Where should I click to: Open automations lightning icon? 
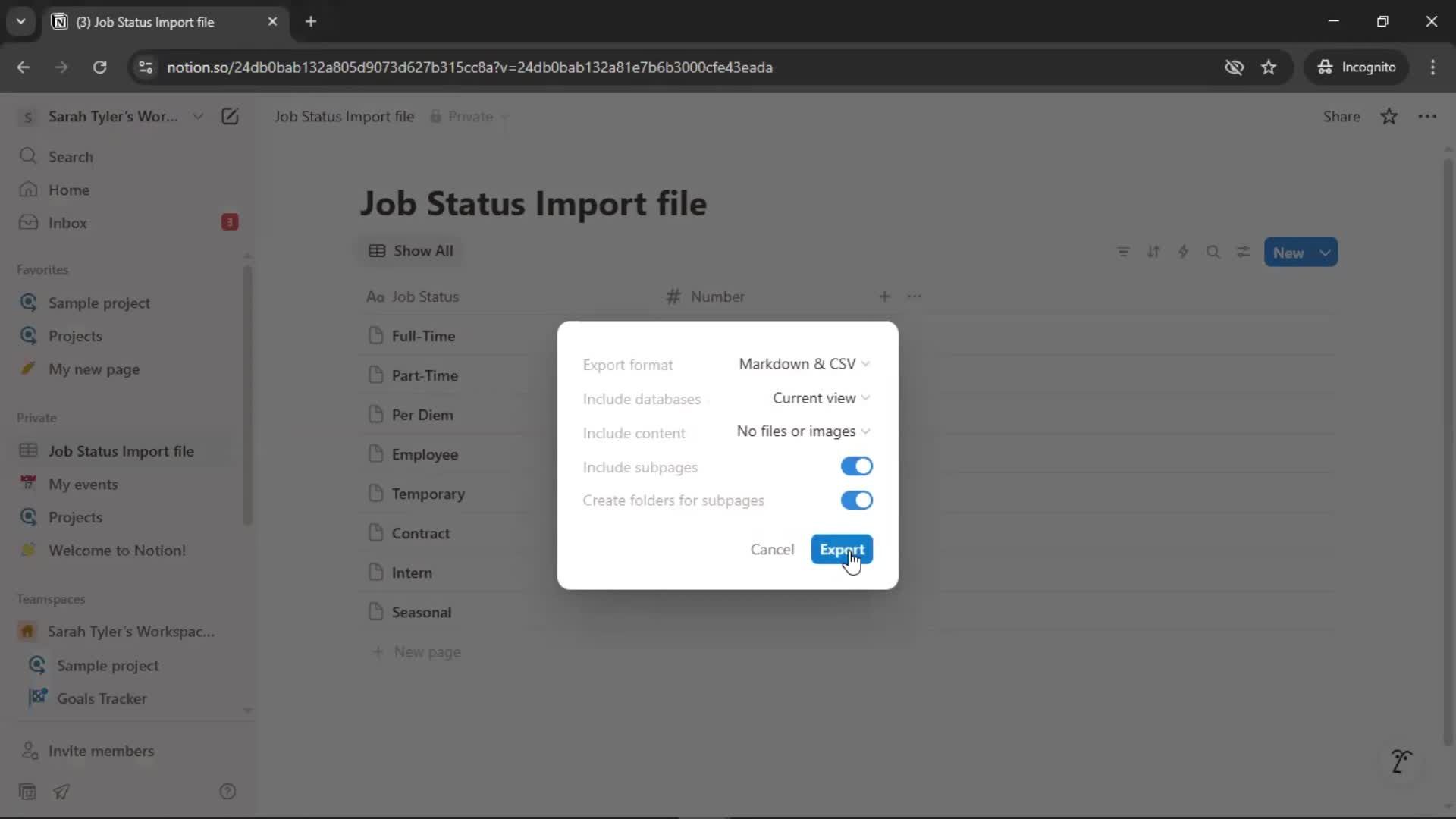click(x=1183, y=253)
